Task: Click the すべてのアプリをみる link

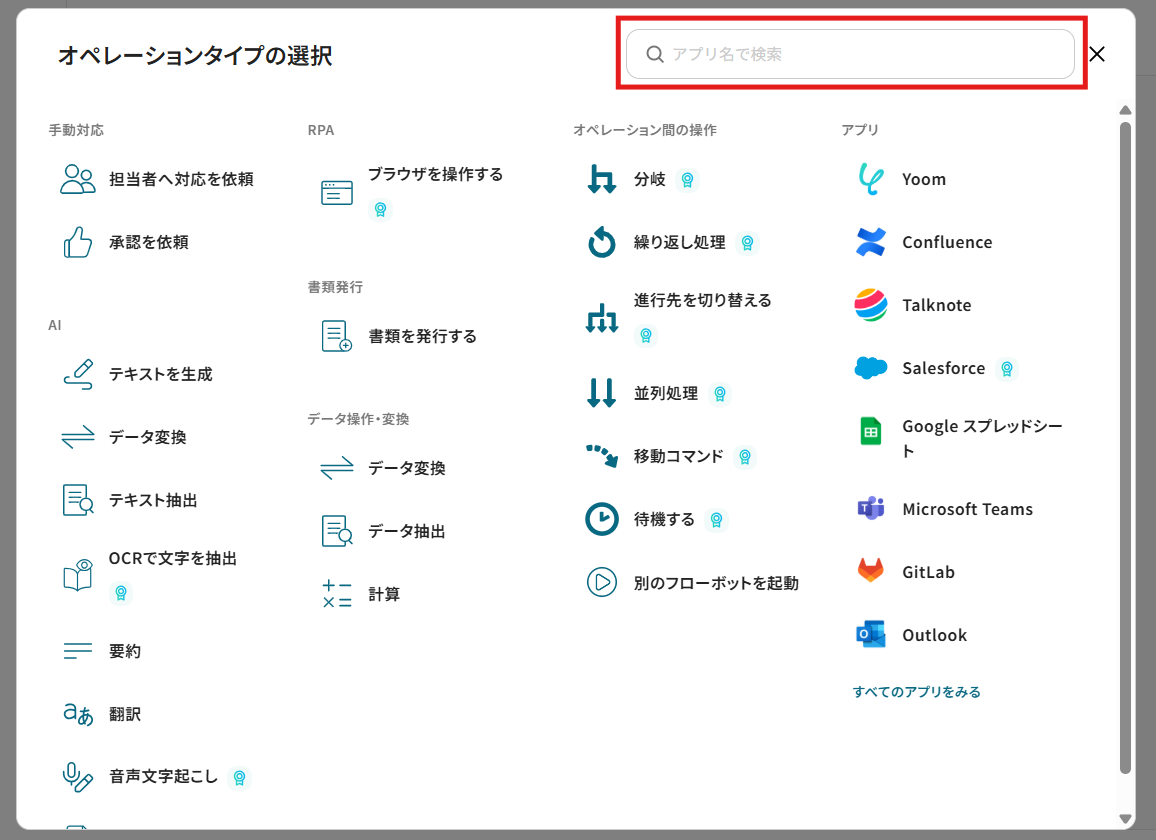Action: point(916,692)
